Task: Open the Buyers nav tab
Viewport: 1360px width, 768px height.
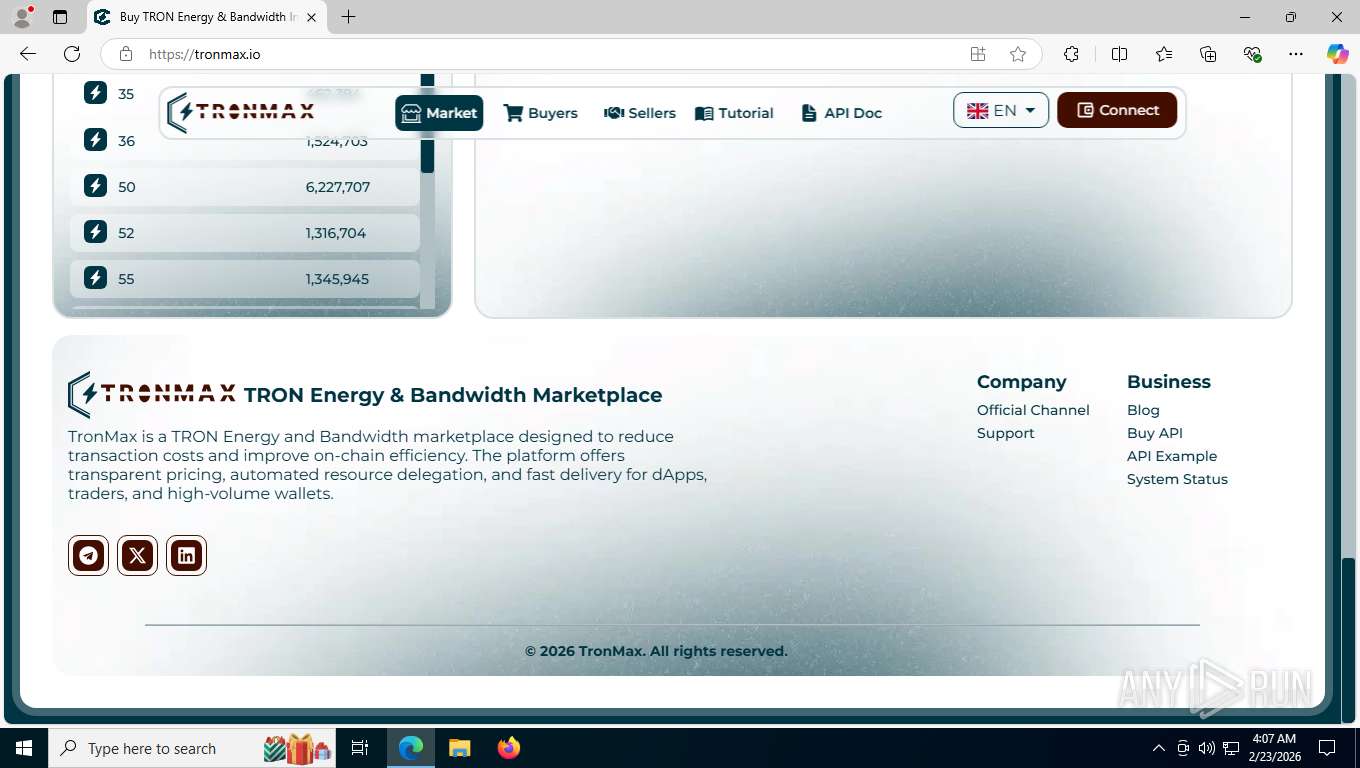Action: pyautogui.click(x=541, y=113)
